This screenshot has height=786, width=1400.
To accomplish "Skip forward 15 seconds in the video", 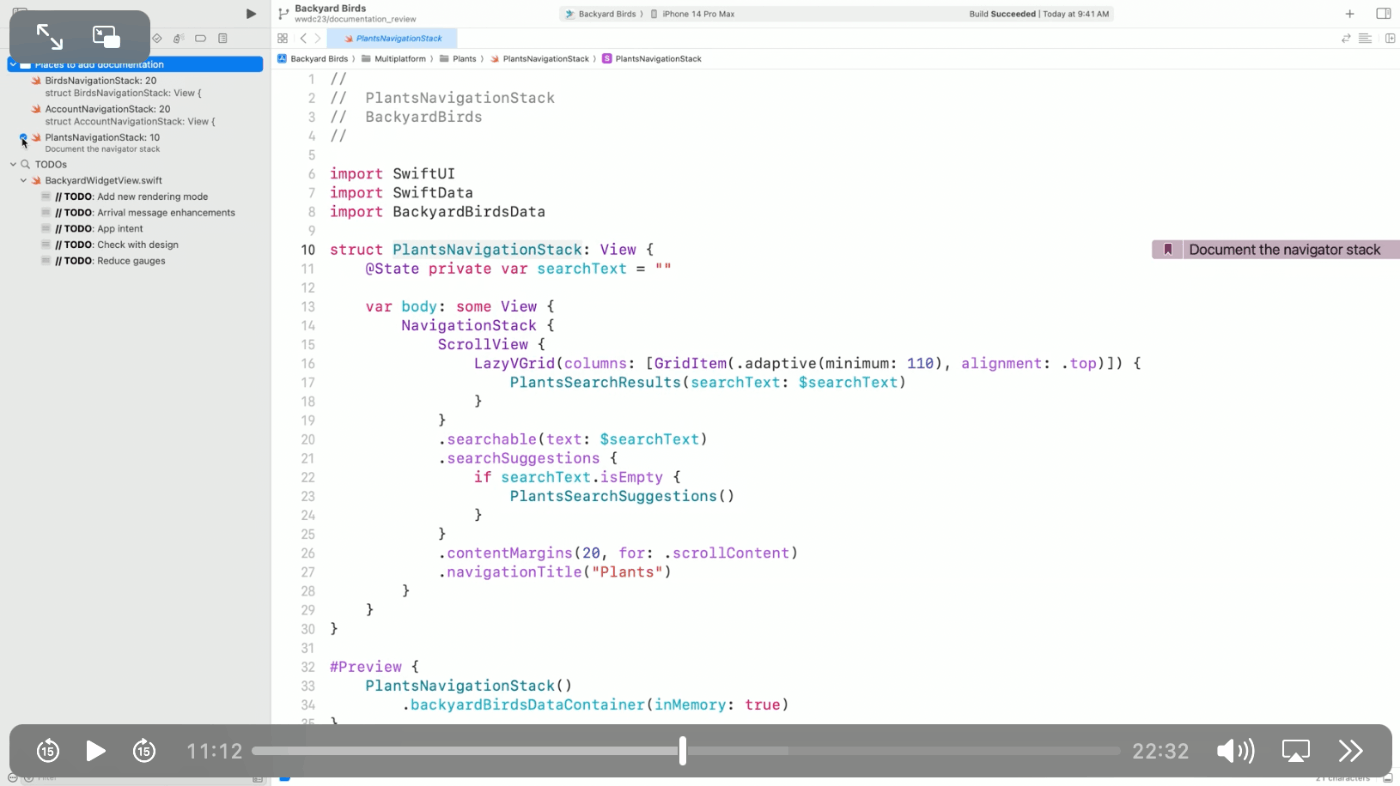I will point(144,751).
